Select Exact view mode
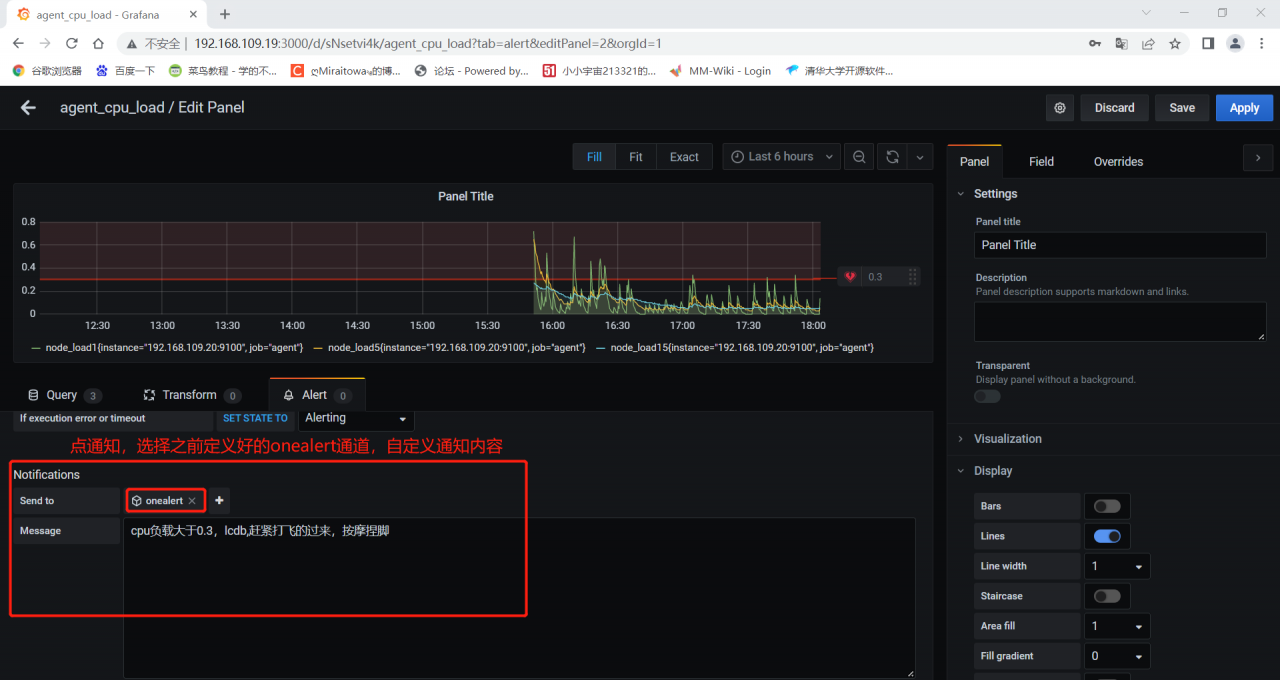This screenshot has width=1280, height=680. 684,157
